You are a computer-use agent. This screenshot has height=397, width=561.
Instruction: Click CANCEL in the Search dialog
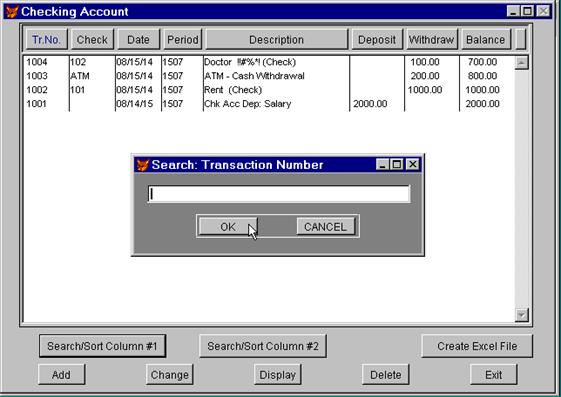tap(325, 227)
